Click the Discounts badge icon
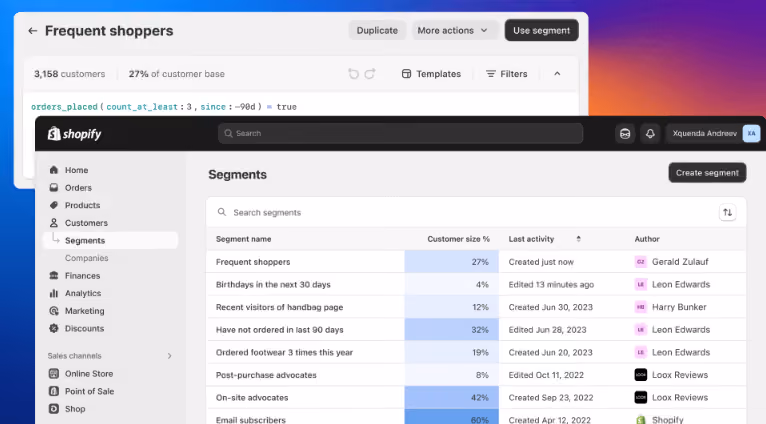Screen dimensions: 766x424 point(54,328)
